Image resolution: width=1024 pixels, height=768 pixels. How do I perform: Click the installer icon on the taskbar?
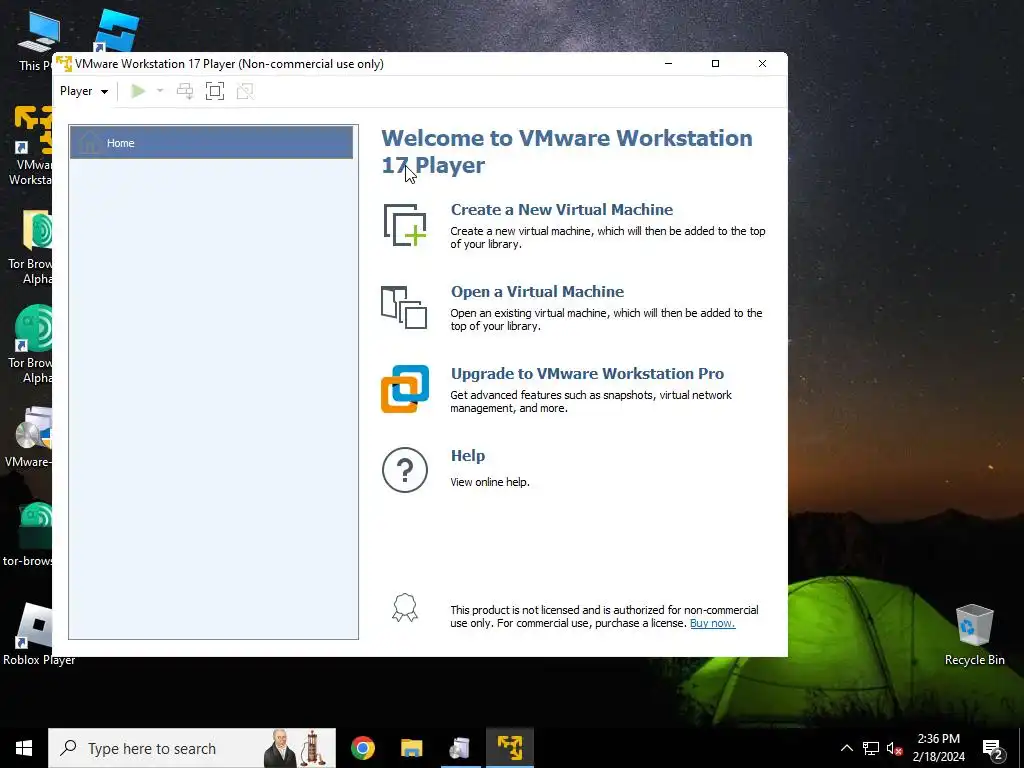coord(460,748)
